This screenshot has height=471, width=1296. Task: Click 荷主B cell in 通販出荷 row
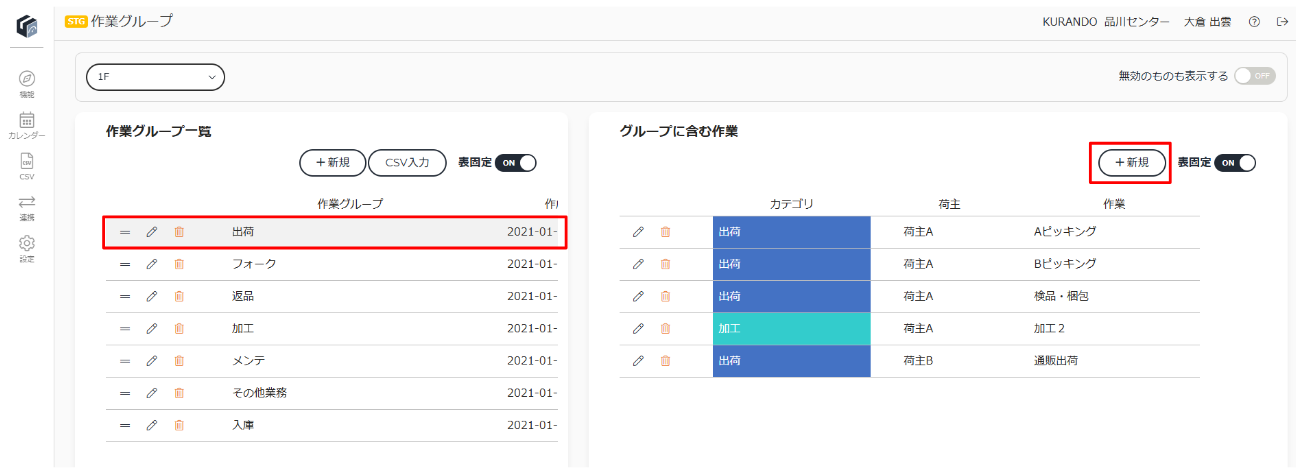click(918, 360)
